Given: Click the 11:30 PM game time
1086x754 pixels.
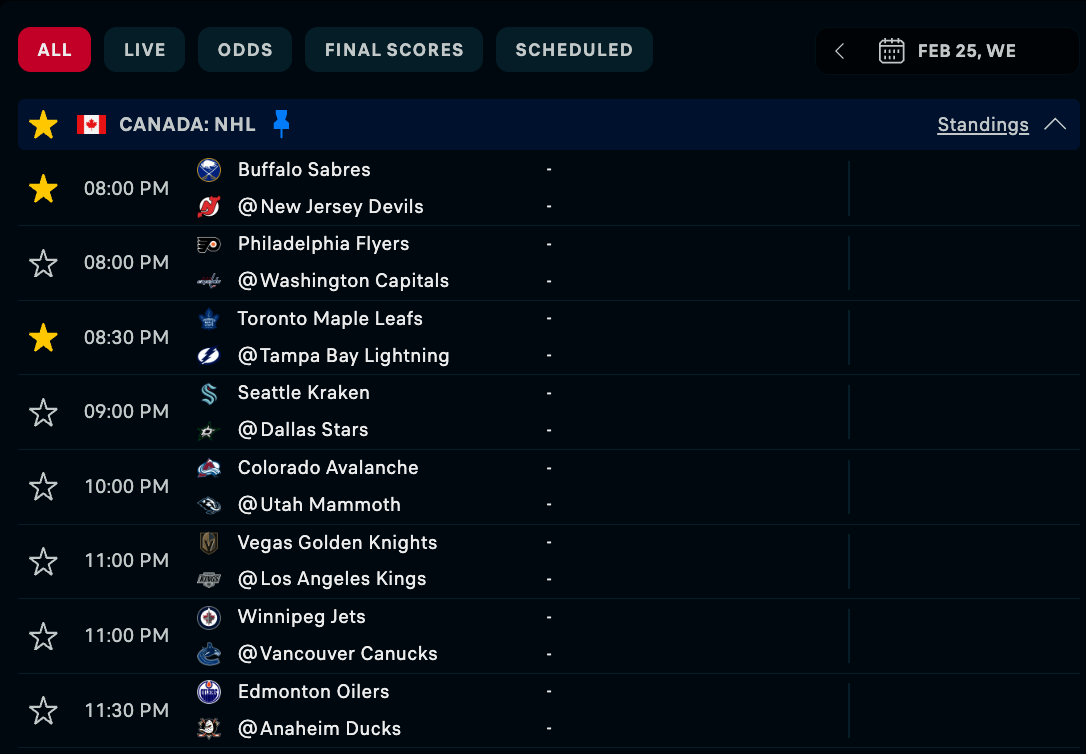Looking at the screenshot, I should click(x=127, y=710).
